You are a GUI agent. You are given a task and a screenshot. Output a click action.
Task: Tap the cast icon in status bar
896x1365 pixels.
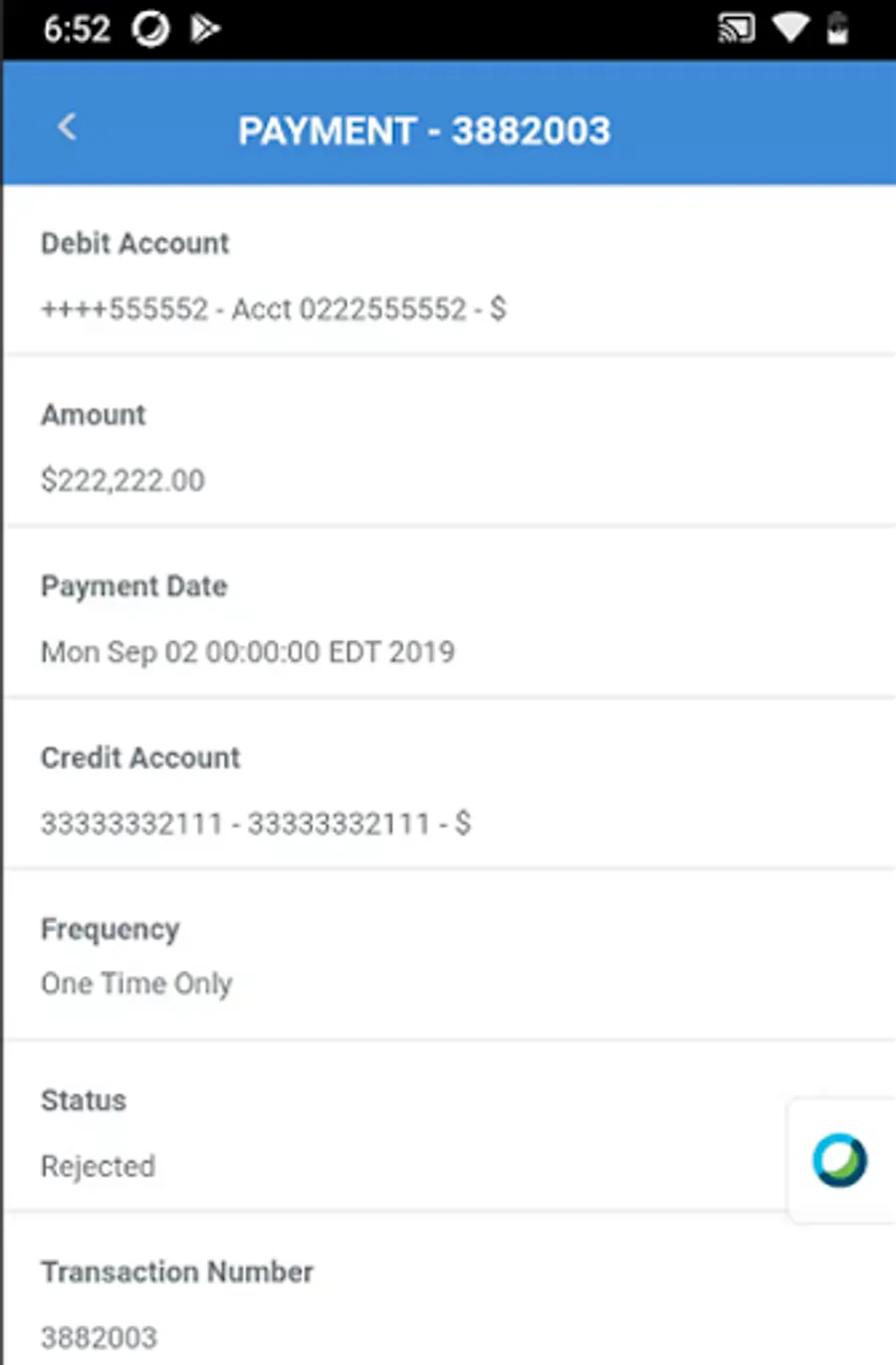[736, 29]
